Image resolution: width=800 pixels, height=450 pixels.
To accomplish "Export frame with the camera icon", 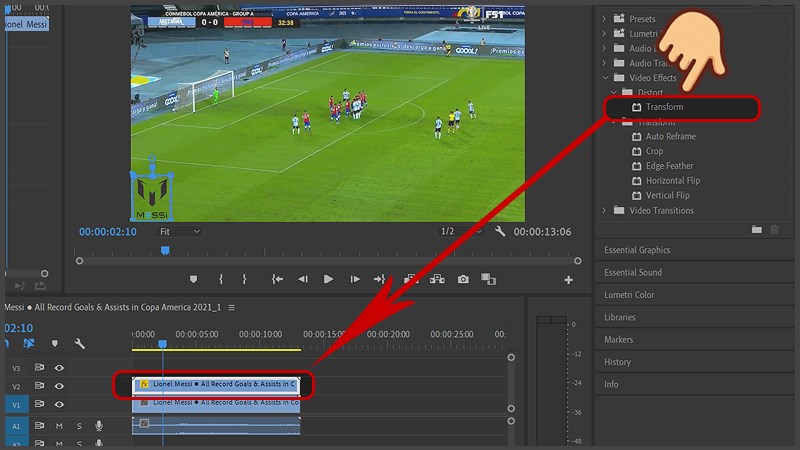I will [463, 279].
